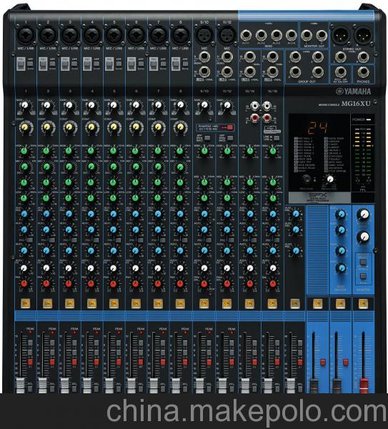This screenshot has width=388, height=429.
Task: Click channel 3 red ST assign button
Action: point(74,362)
